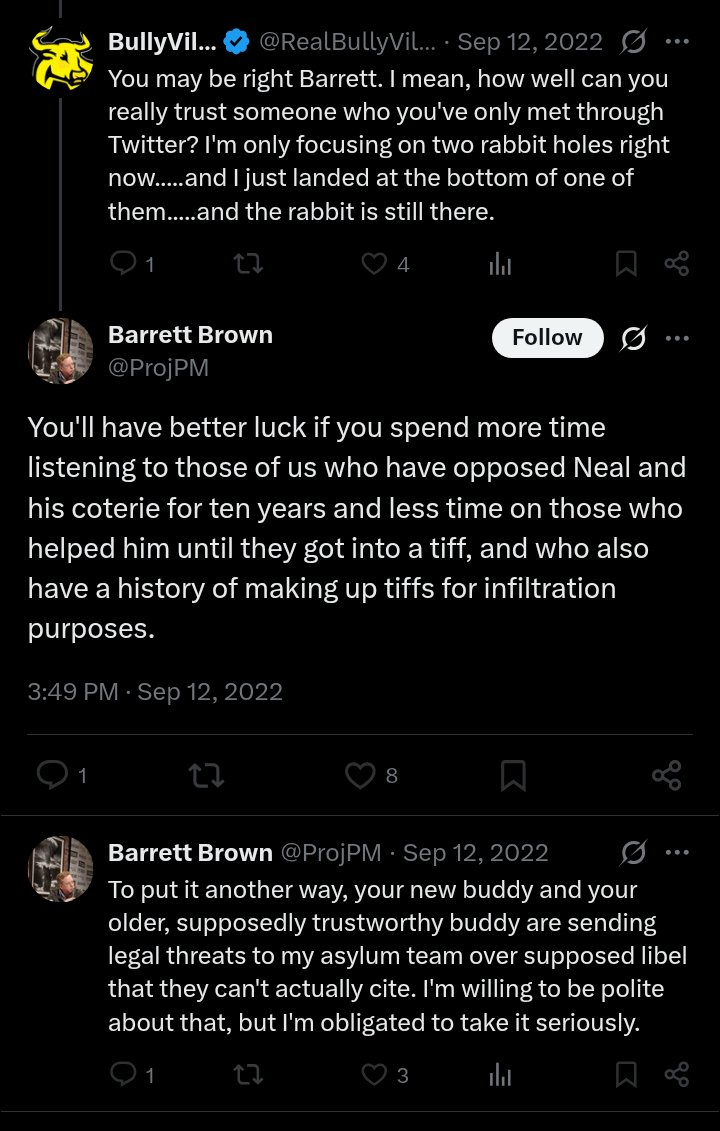Open the Grok icon on the BullyVille tweet
The image size is (720, 1131).
point(633,42)
